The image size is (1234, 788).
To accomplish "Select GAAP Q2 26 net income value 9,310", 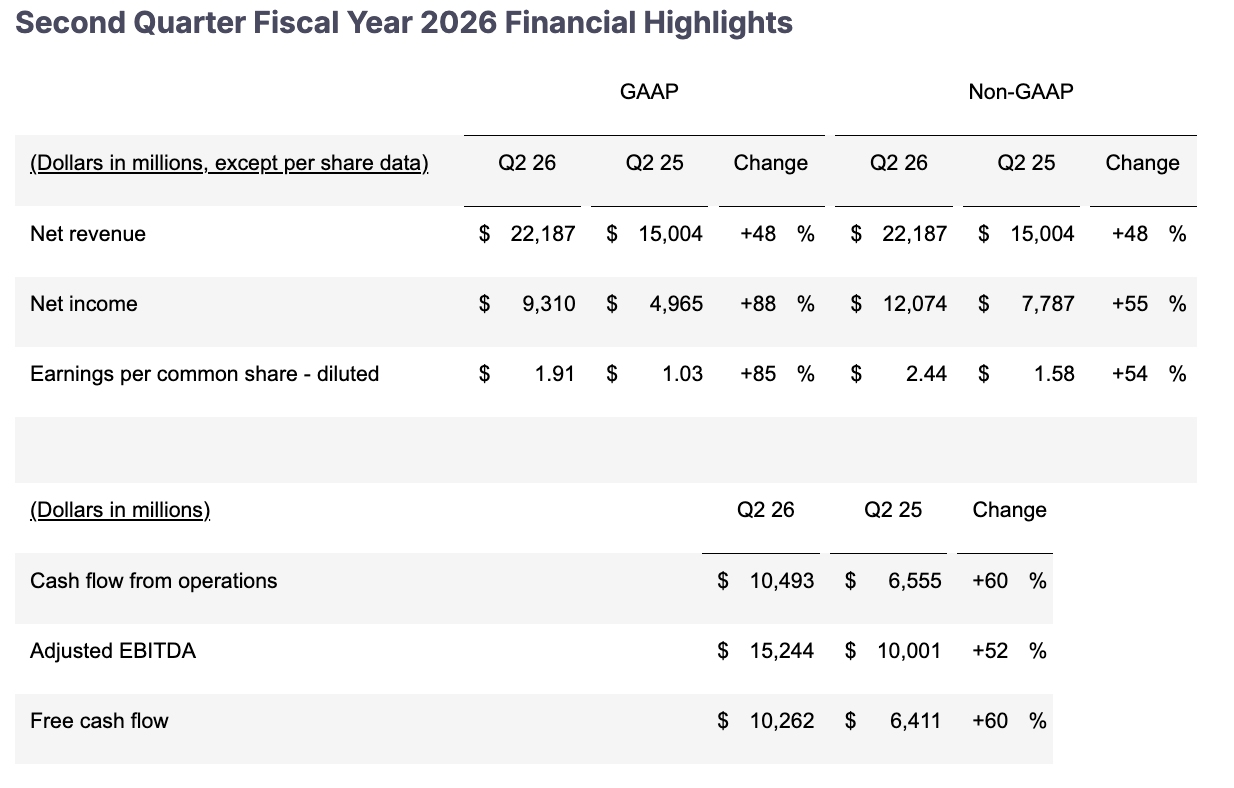I will click(x=549, y=304).
